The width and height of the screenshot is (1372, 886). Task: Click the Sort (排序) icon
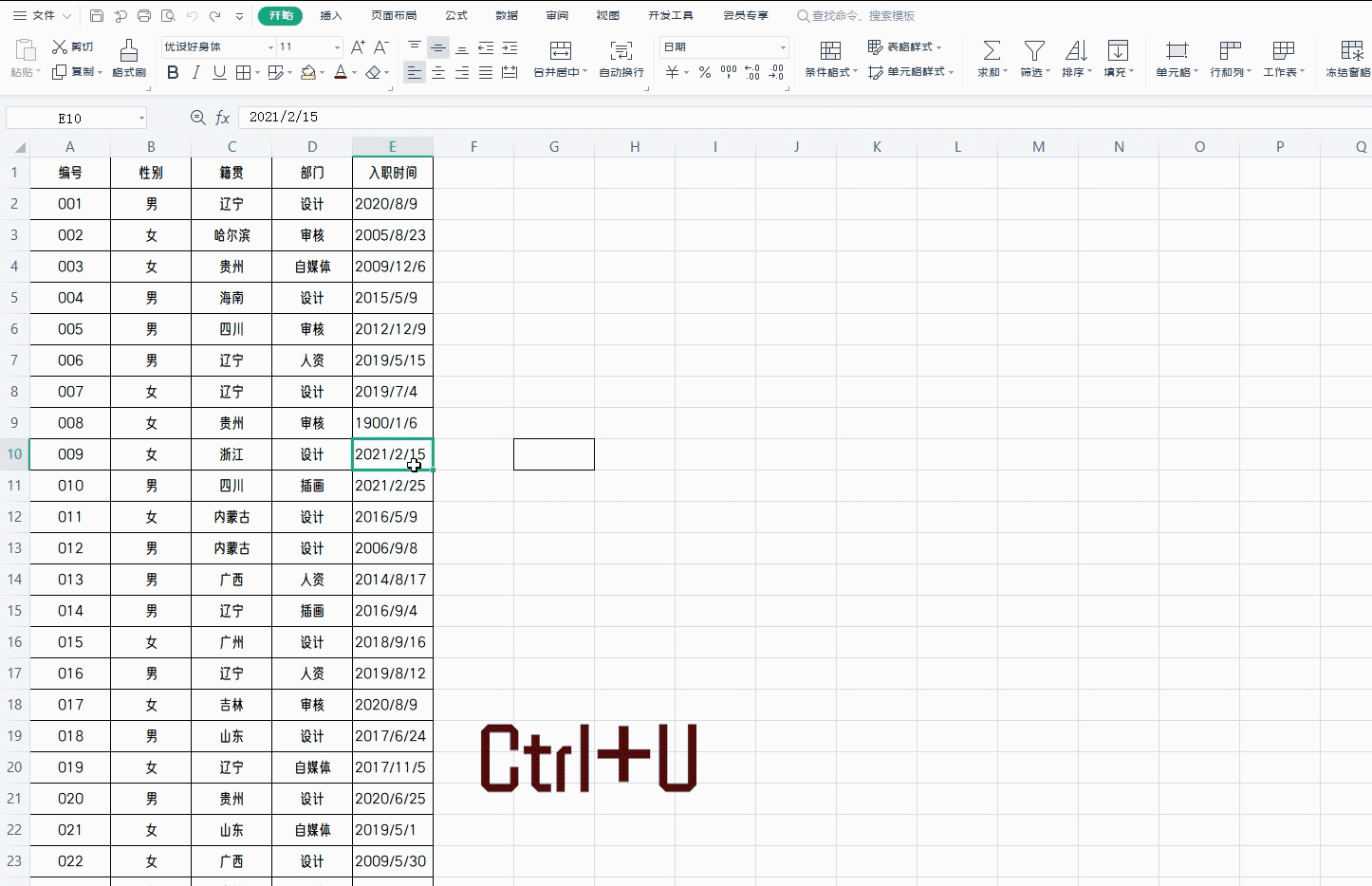click(x=1076, y=50)
